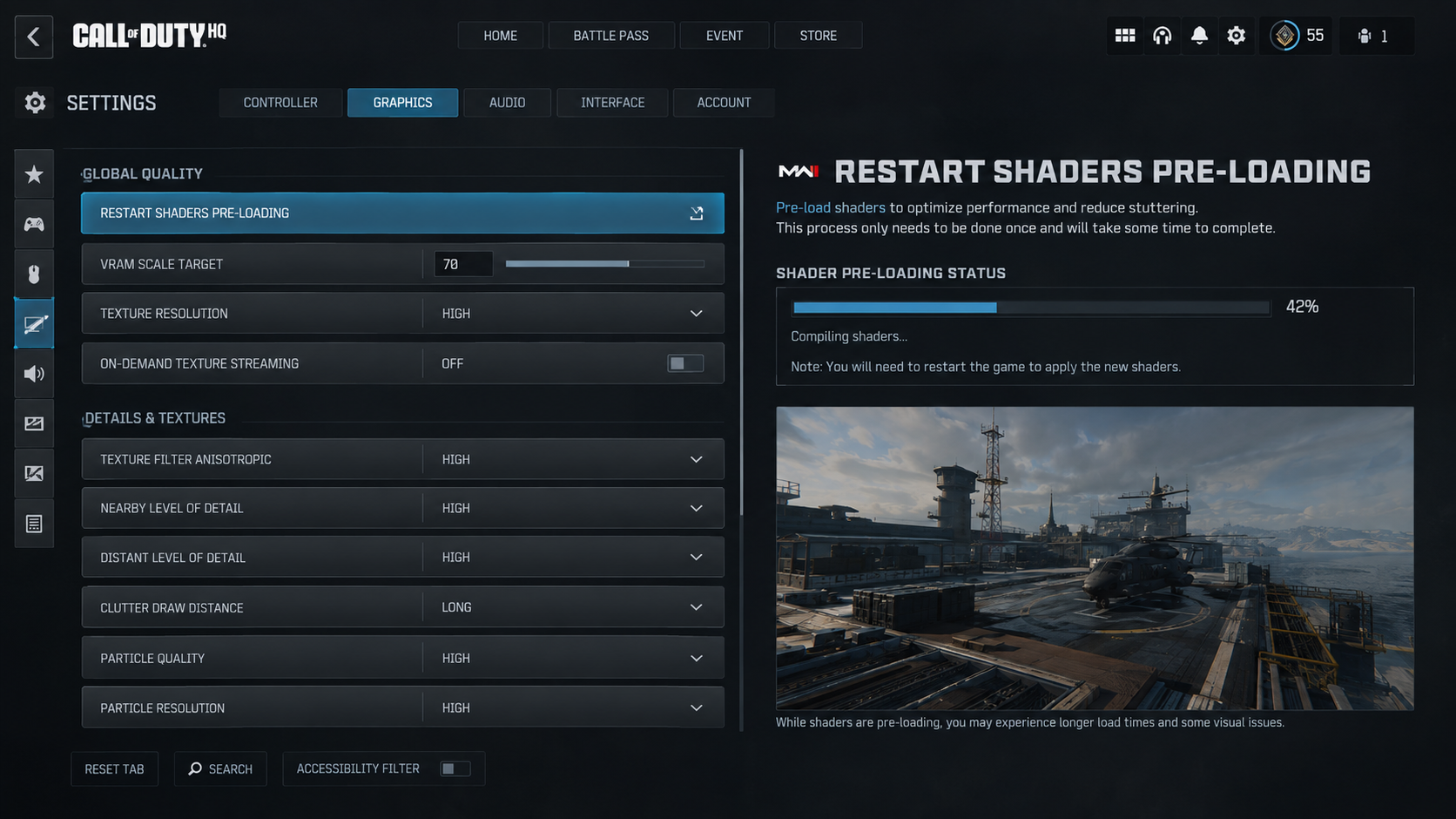Open the Store menu

click(x=819, y=36)
